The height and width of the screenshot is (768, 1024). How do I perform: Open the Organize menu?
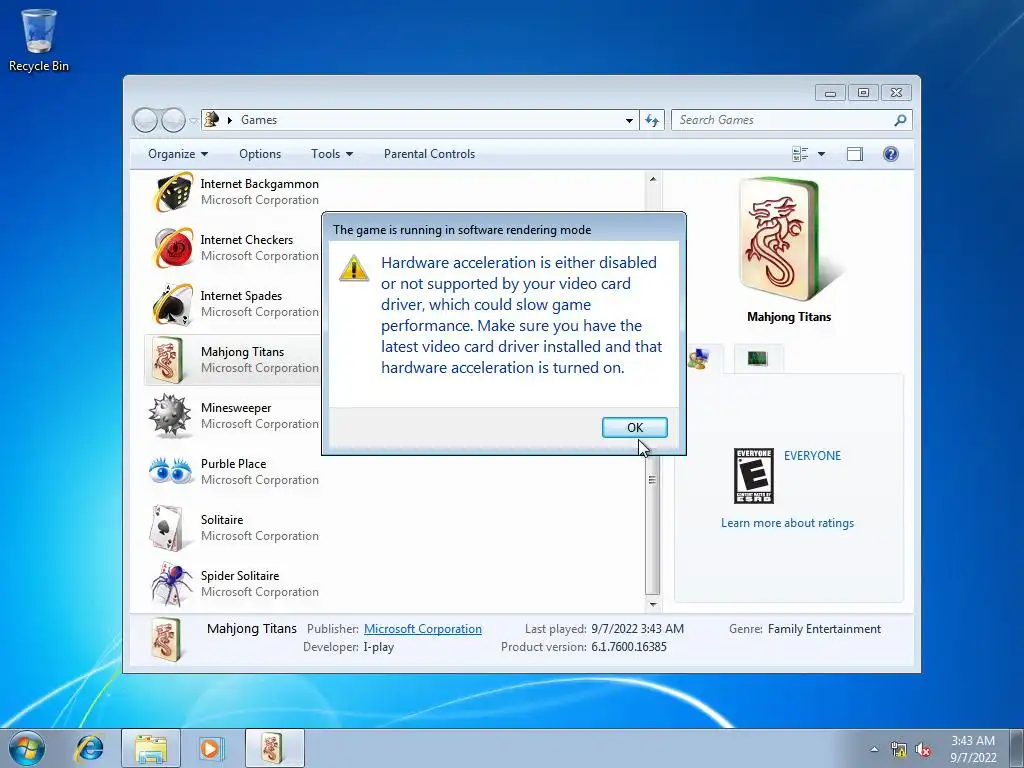[x=178, y=154]
